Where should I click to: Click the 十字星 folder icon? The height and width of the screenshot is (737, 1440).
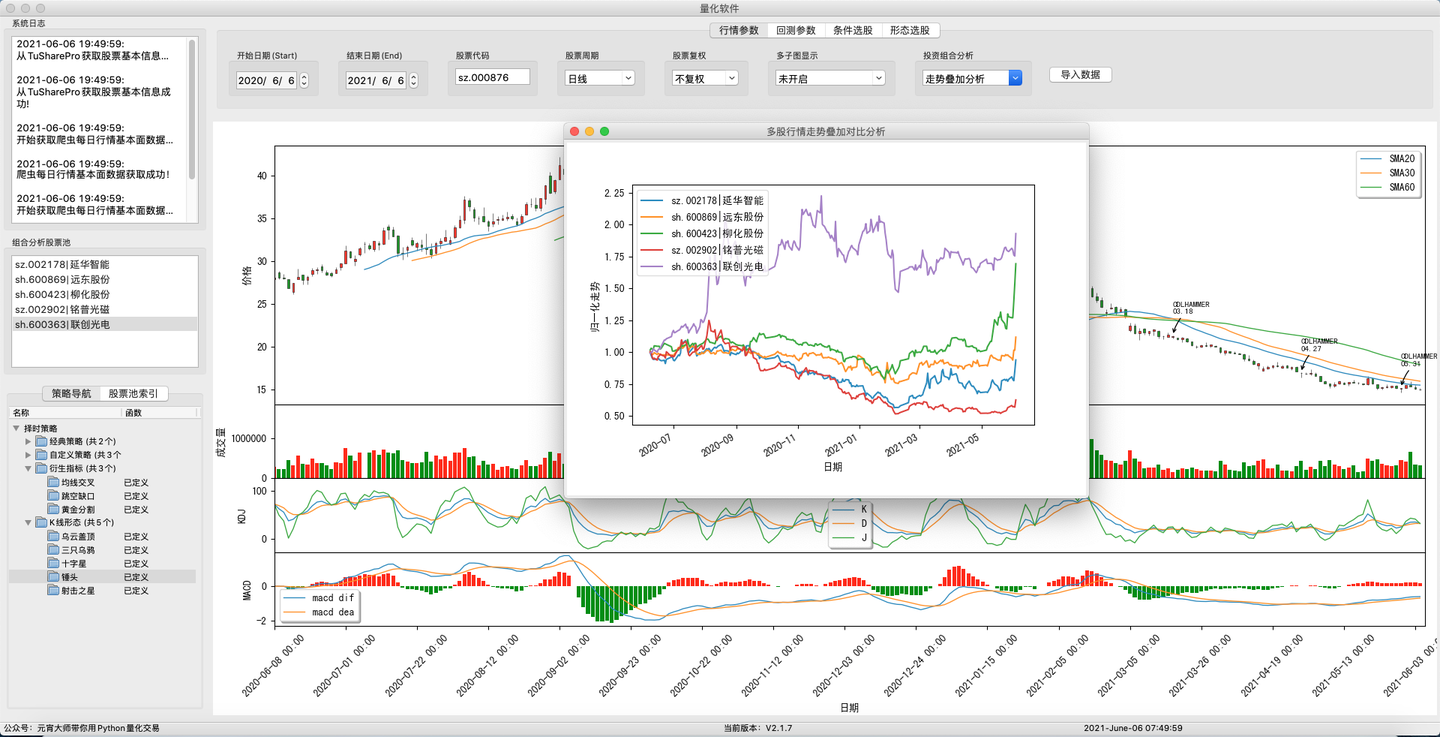[53, 563]
